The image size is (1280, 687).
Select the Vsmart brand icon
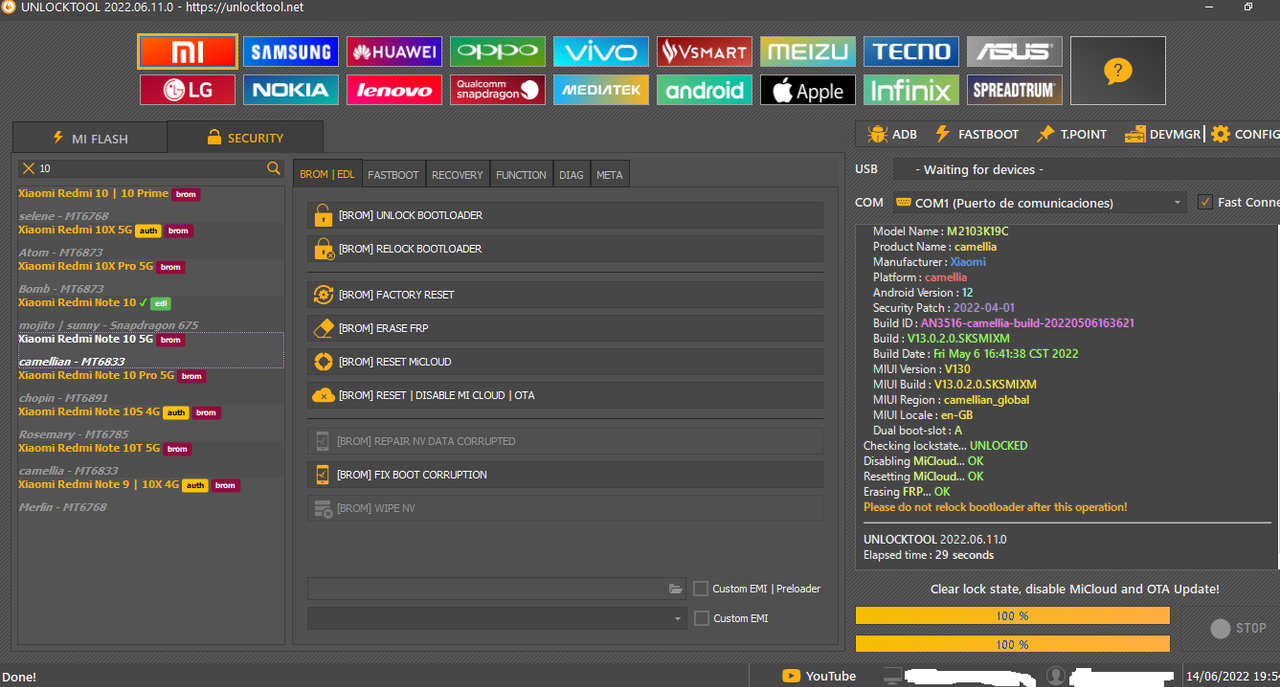click(x=704, y=52)
